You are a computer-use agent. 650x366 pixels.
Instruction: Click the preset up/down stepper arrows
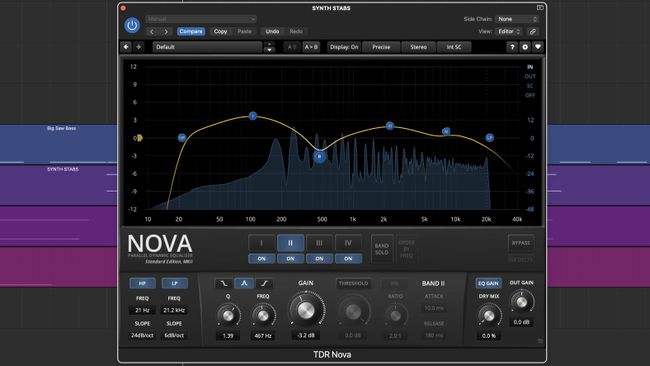[269, 47]
